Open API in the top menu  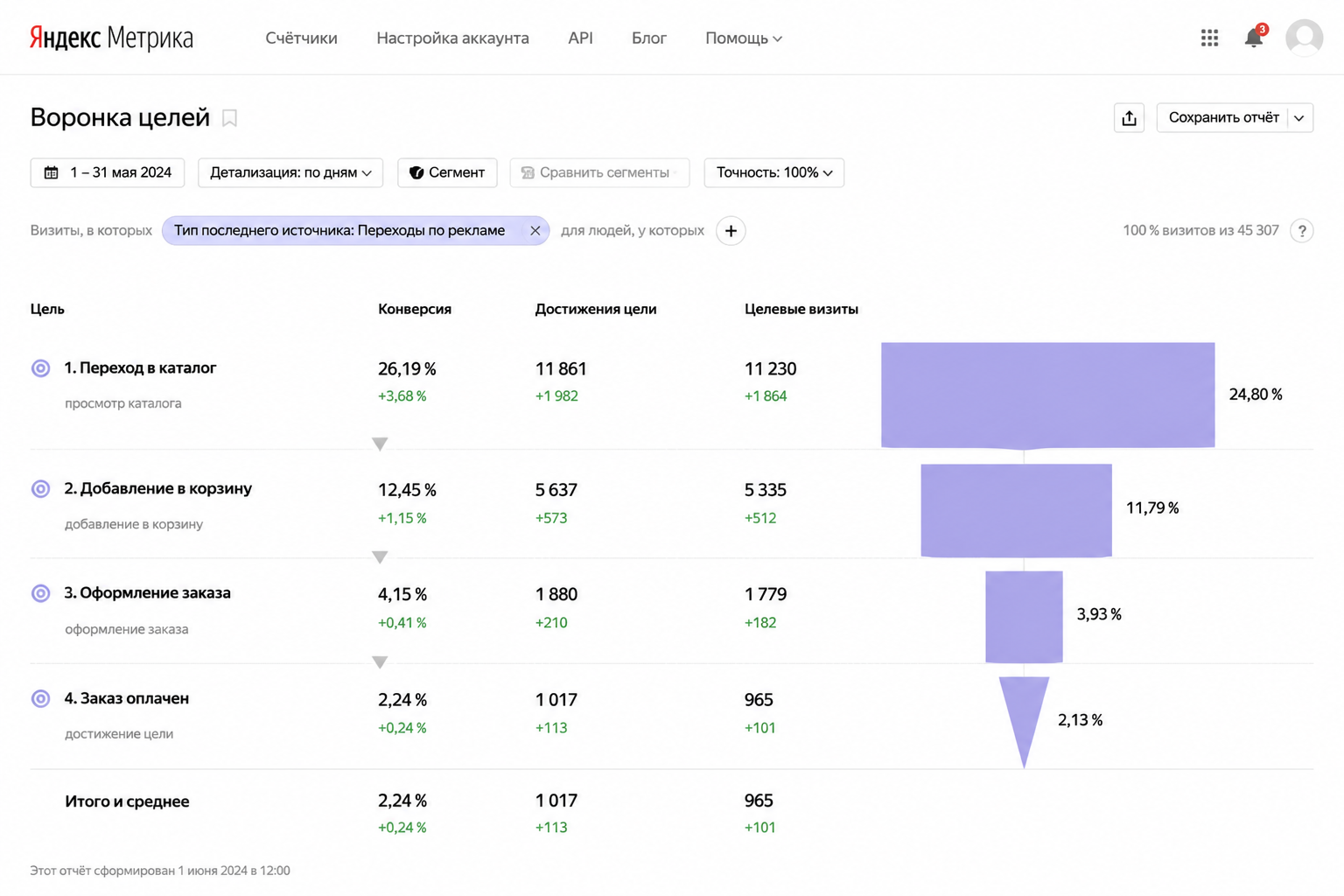pyautogui.click(x=580, y=38)
